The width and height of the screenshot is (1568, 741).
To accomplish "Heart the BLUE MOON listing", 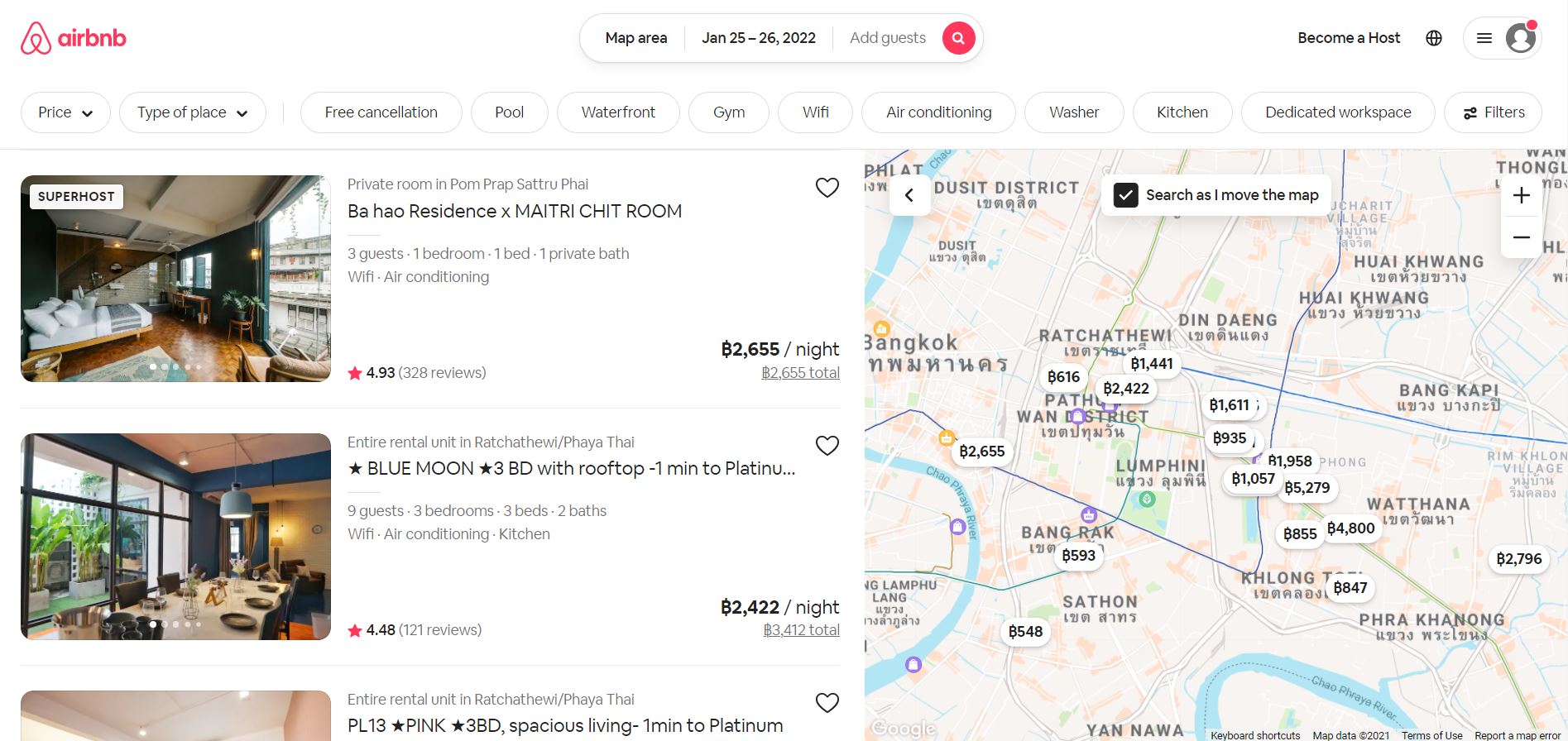I will 827,446.
